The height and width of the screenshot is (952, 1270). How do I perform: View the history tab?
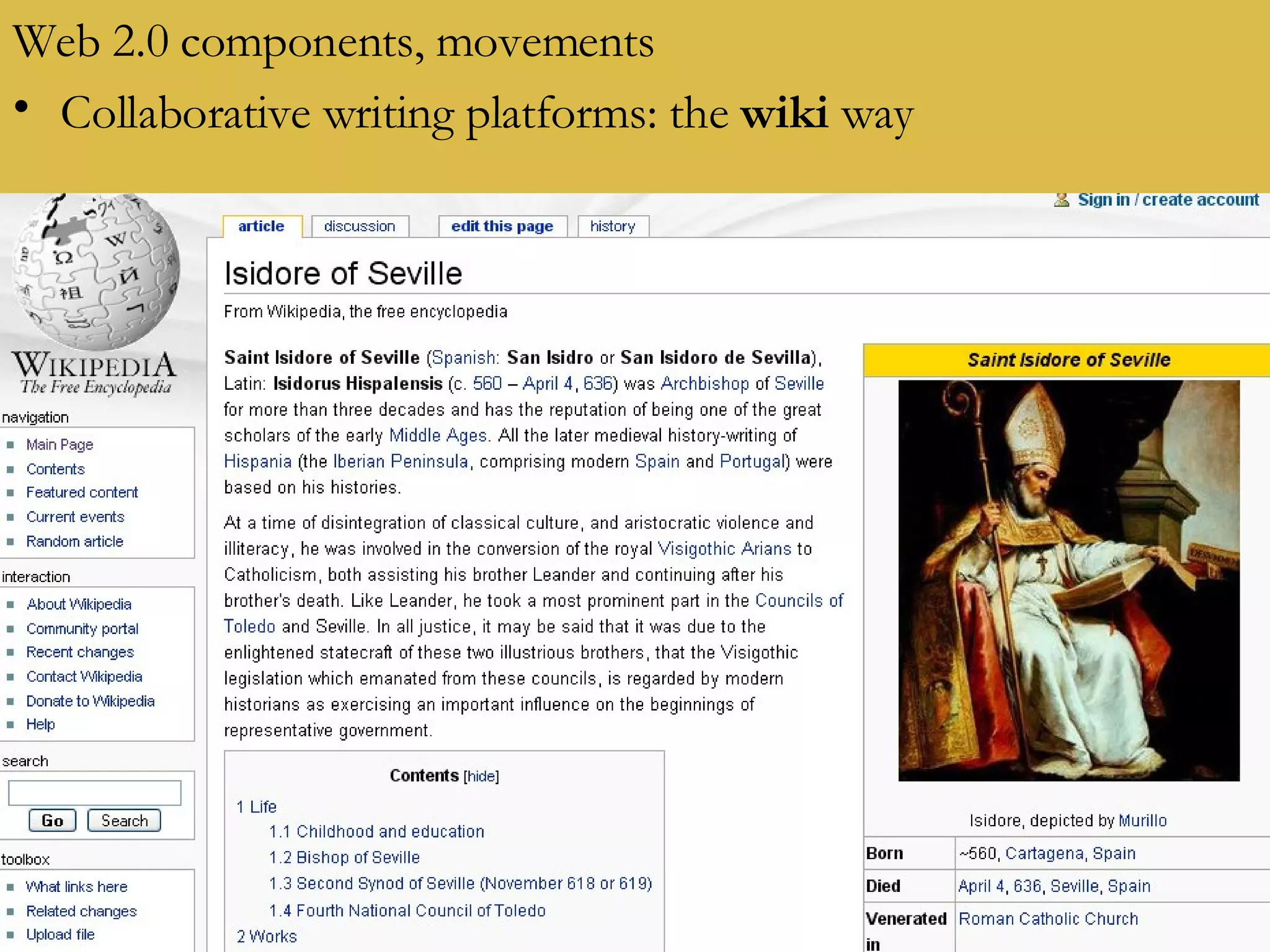coord(613,226)
